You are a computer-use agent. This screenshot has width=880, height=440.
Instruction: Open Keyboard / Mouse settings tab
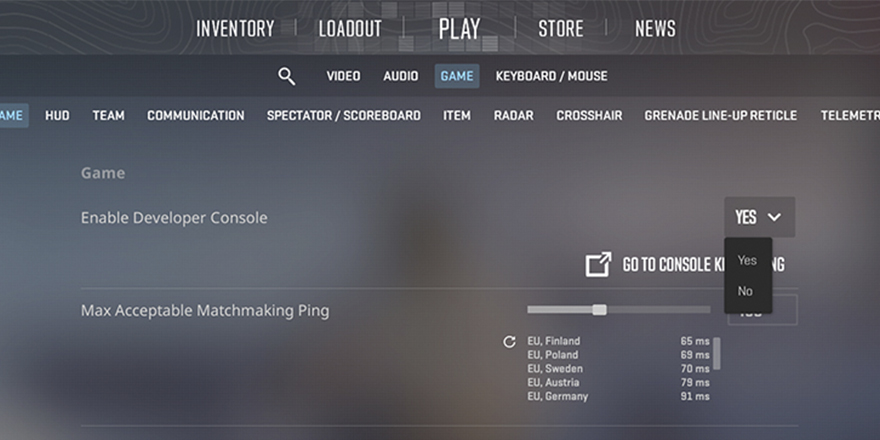coord(551,76)
